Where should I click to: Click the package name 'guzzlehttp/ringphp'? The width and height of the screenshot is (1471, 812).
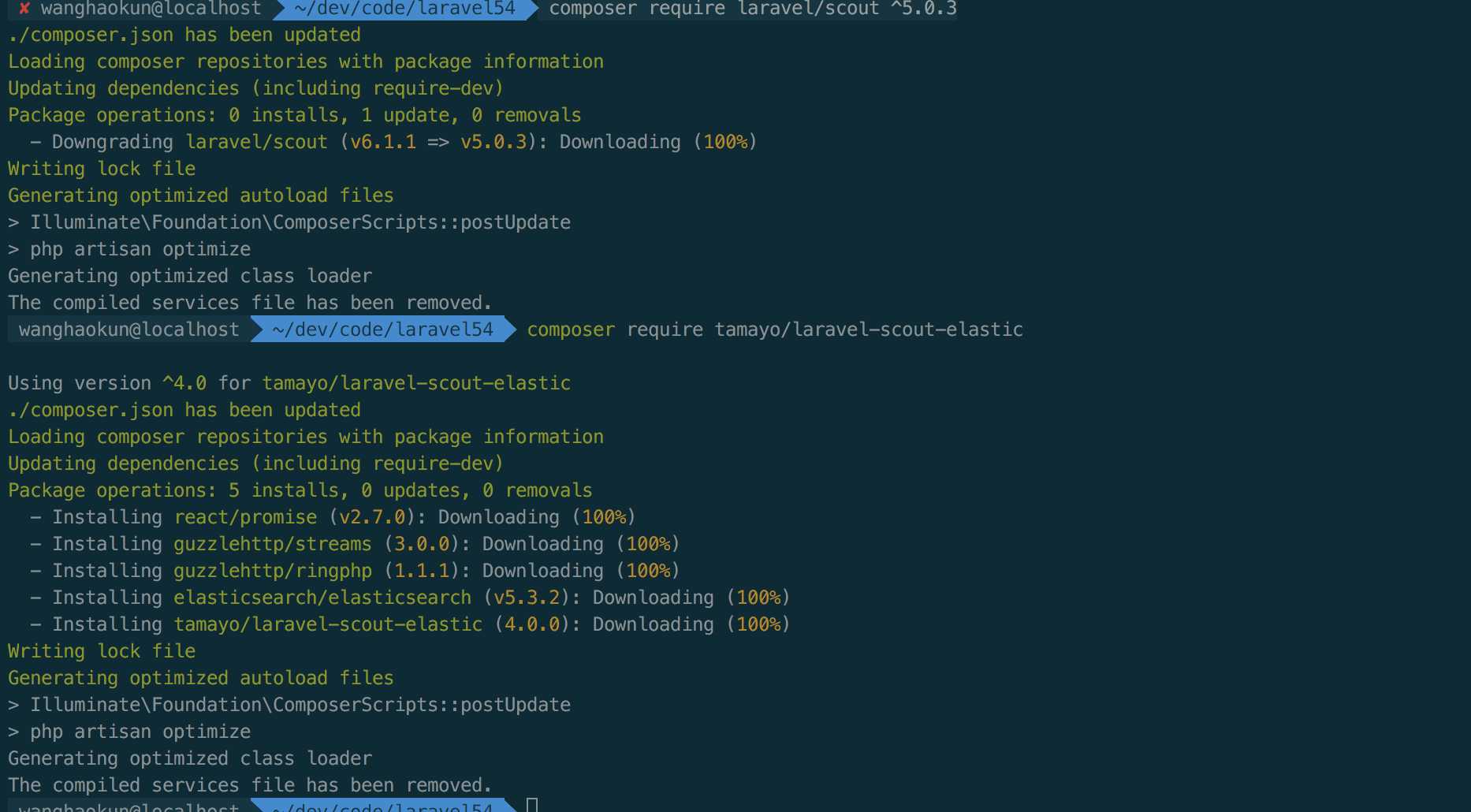273,571
